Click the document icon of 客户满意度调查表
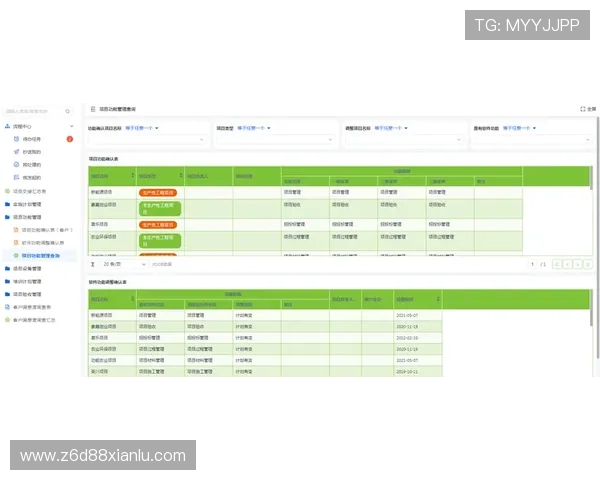600x480 pixels. pyautogui.click(x=7, y=307)
